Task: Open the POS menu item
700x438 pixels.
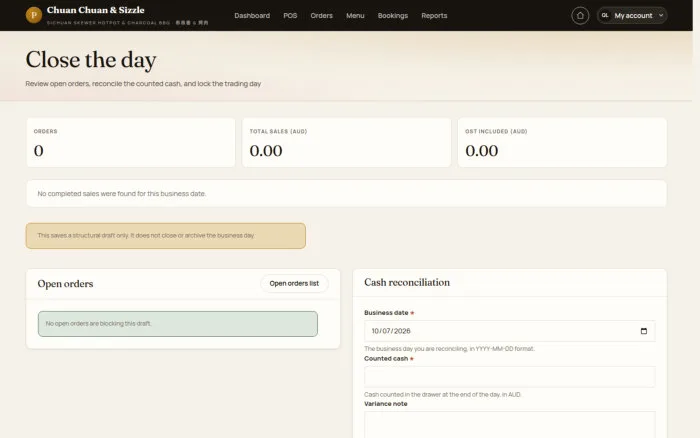Action: click(x=290, y=16)
